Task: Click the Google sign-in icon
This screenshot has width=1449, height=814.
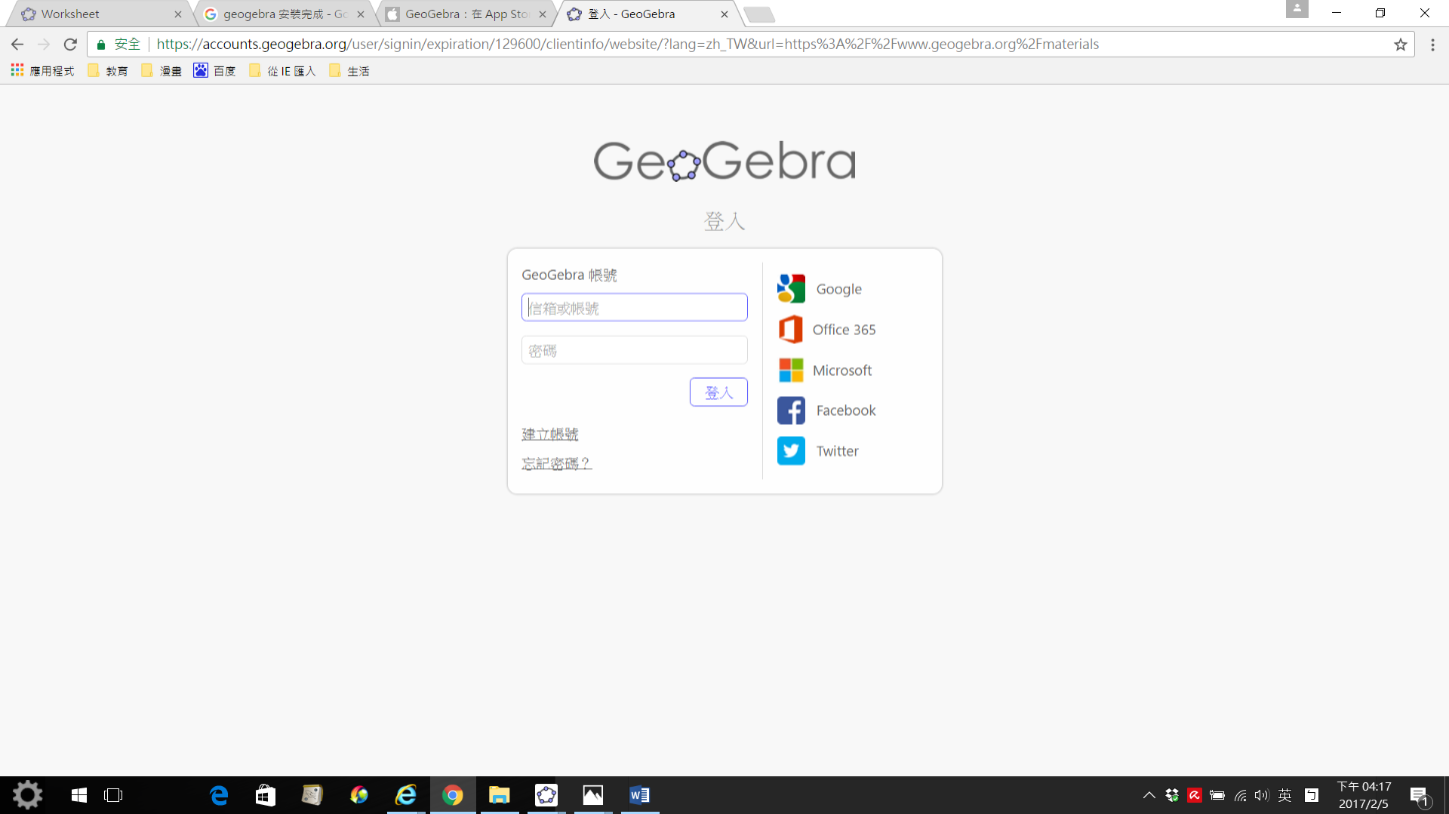Action: 791,288
